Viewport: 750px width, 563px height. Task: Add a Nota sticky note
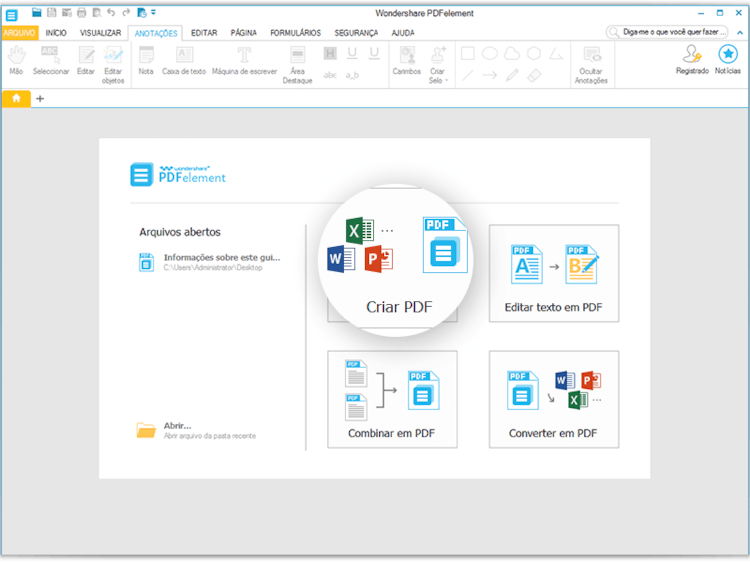coord(146,61)
